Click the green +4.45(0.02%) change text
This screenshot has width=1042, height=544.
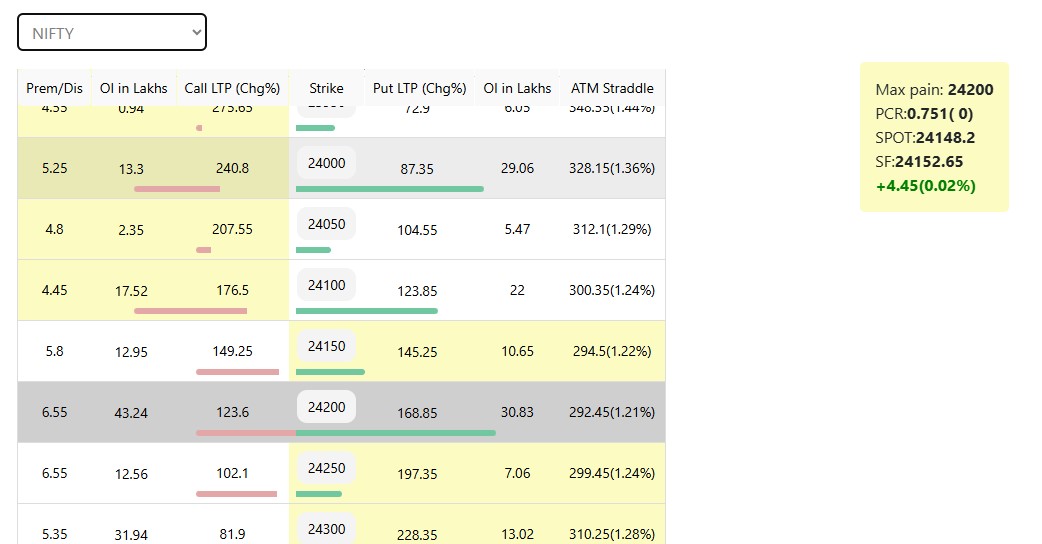point(926,185)
